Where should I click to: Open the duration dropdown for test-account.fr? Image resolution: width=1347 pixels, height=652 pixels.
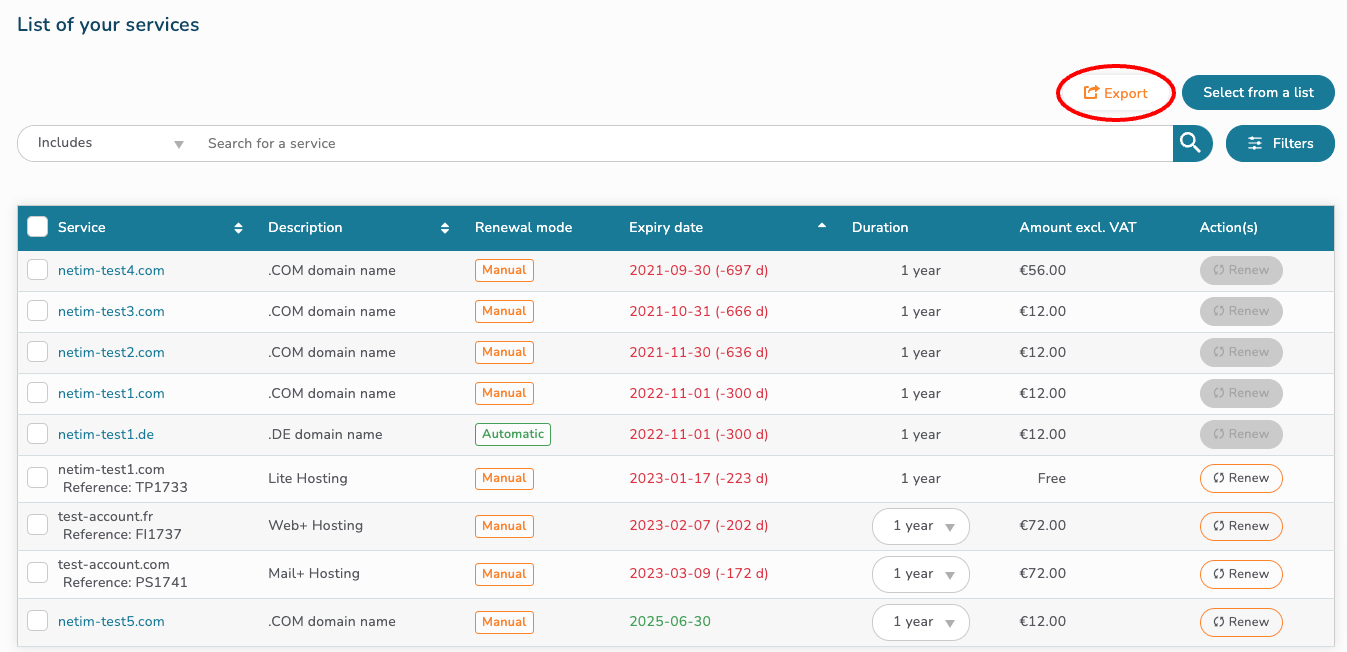coord(920,526)
